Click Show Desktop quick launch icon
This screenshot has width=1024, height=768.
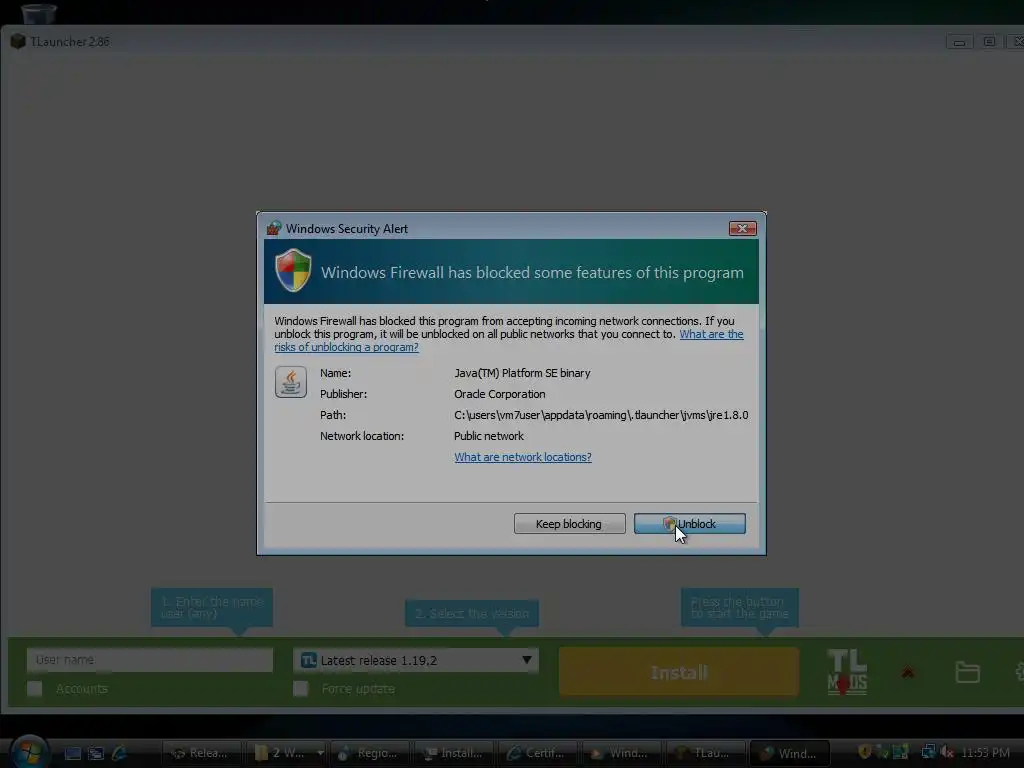pos(72,753)
